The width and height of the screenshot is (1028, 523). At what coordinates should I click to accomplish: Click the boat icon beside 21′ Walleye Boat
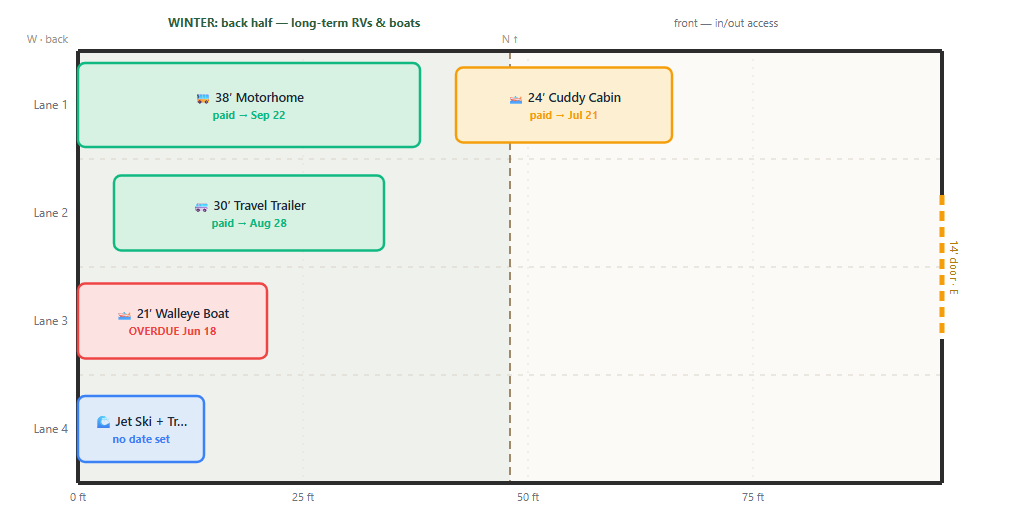click(x=125, y=315)
